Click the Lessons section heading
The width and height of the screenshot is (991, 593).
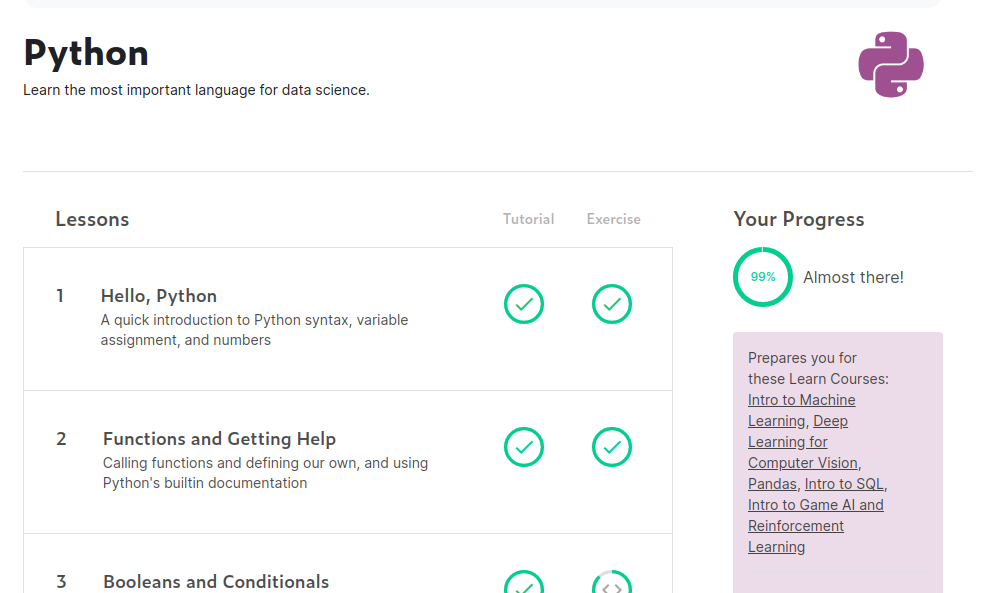92,219
